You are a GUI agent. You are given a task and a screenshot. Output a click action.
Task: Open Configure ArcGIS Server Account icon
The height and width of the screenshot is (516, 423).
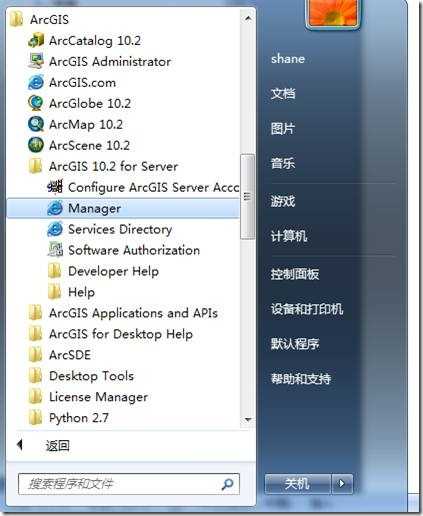coord(55,187)
